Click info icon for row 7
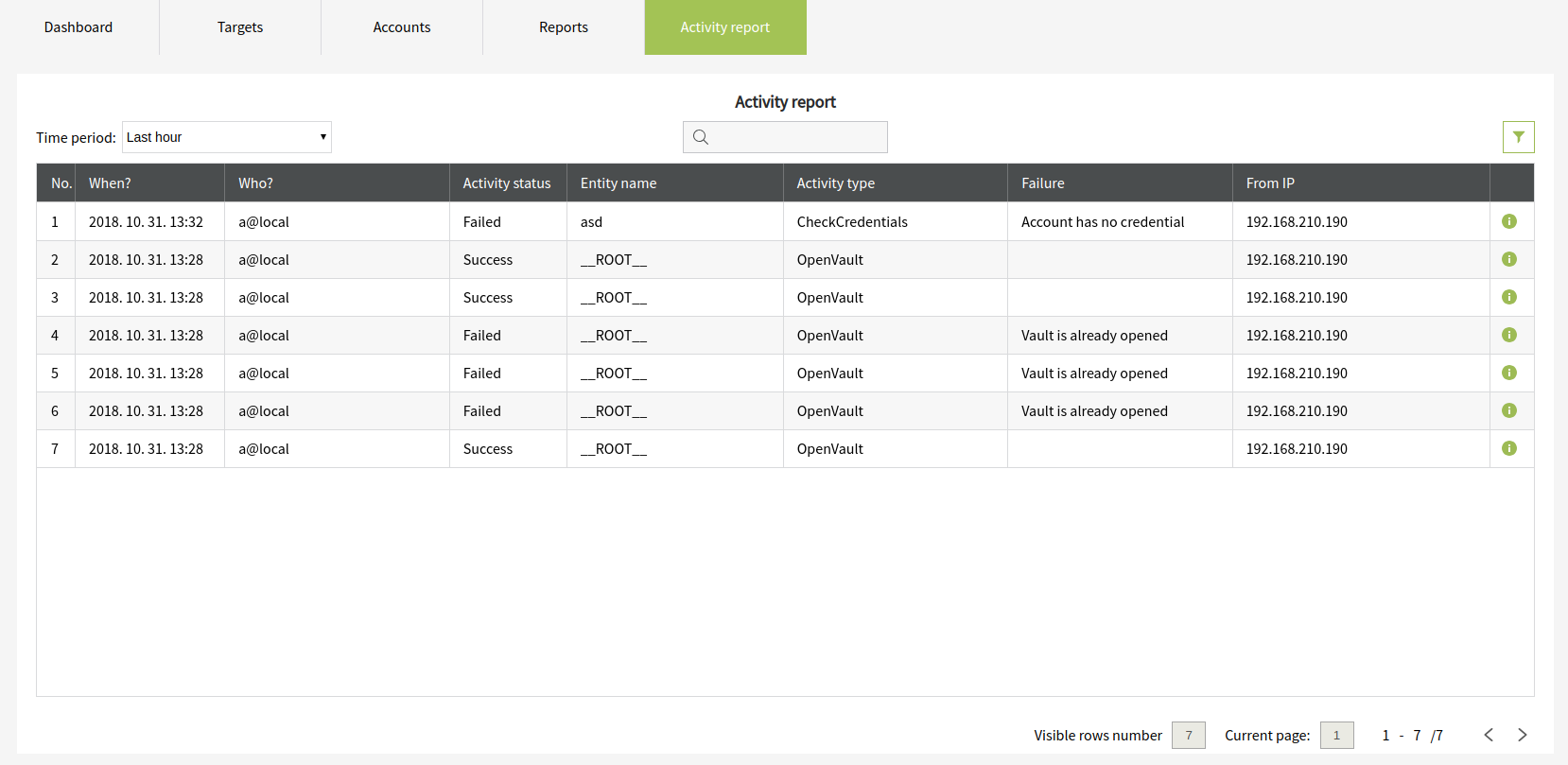This screenshot has width=1568, height=765. (1509, 448)
